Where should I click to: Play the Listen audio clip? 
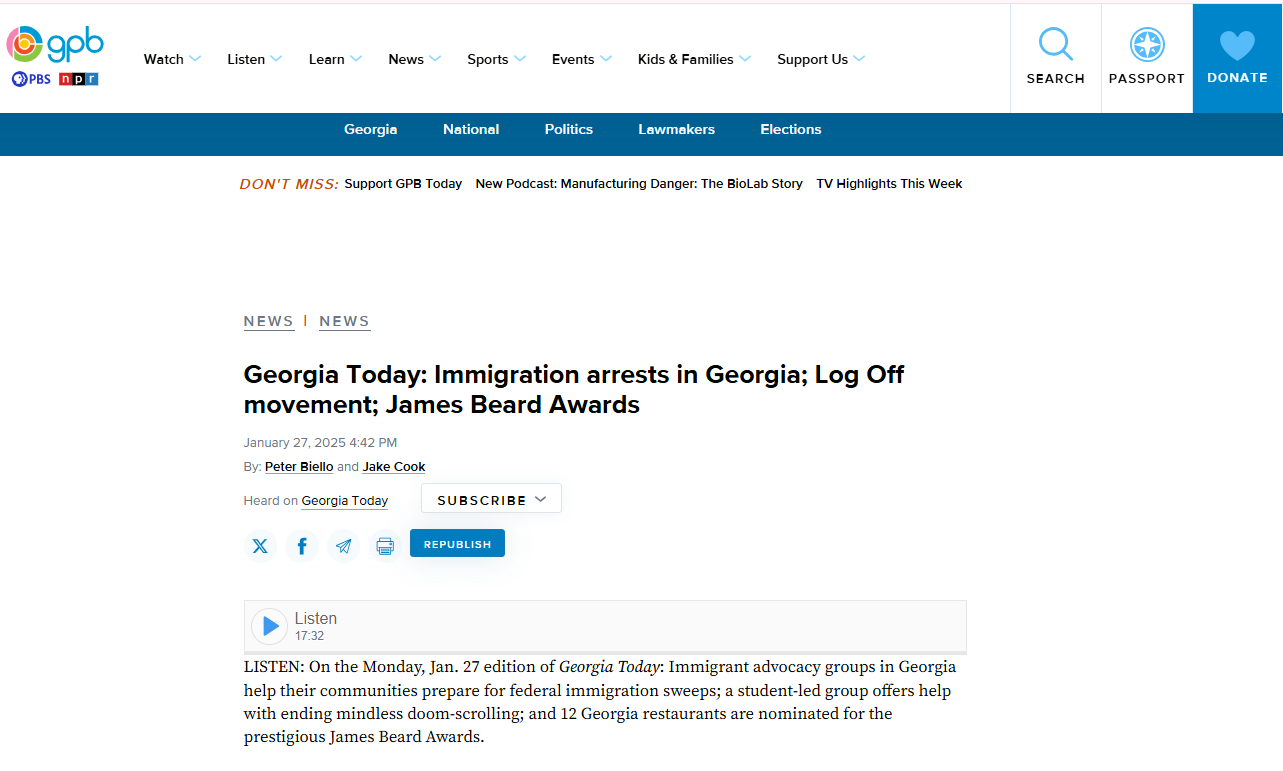[x=269, y=626]
